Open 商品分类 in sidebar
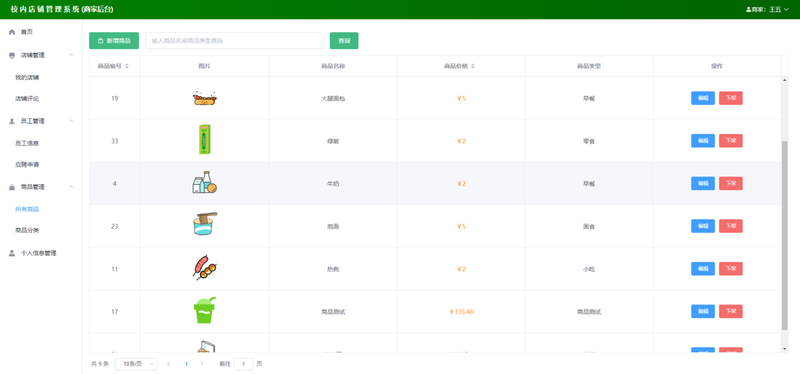 (x=27, y=231)
